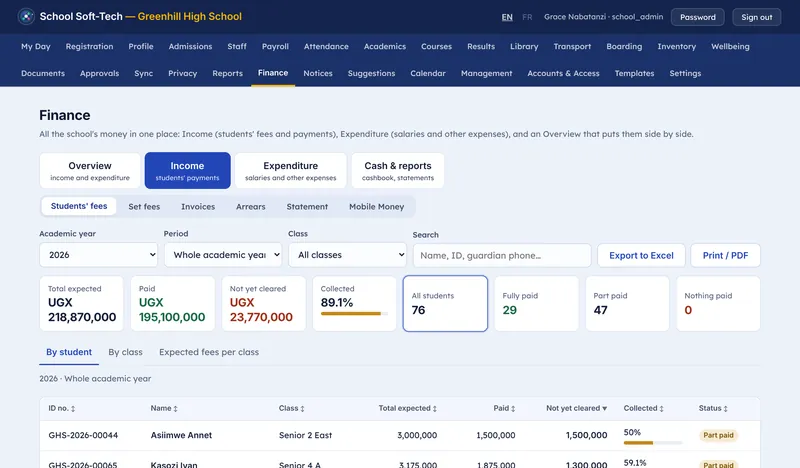Sort table by Name column
Image resolution: width=800 pixels, height=468 pixels.
tap(164, 408)
